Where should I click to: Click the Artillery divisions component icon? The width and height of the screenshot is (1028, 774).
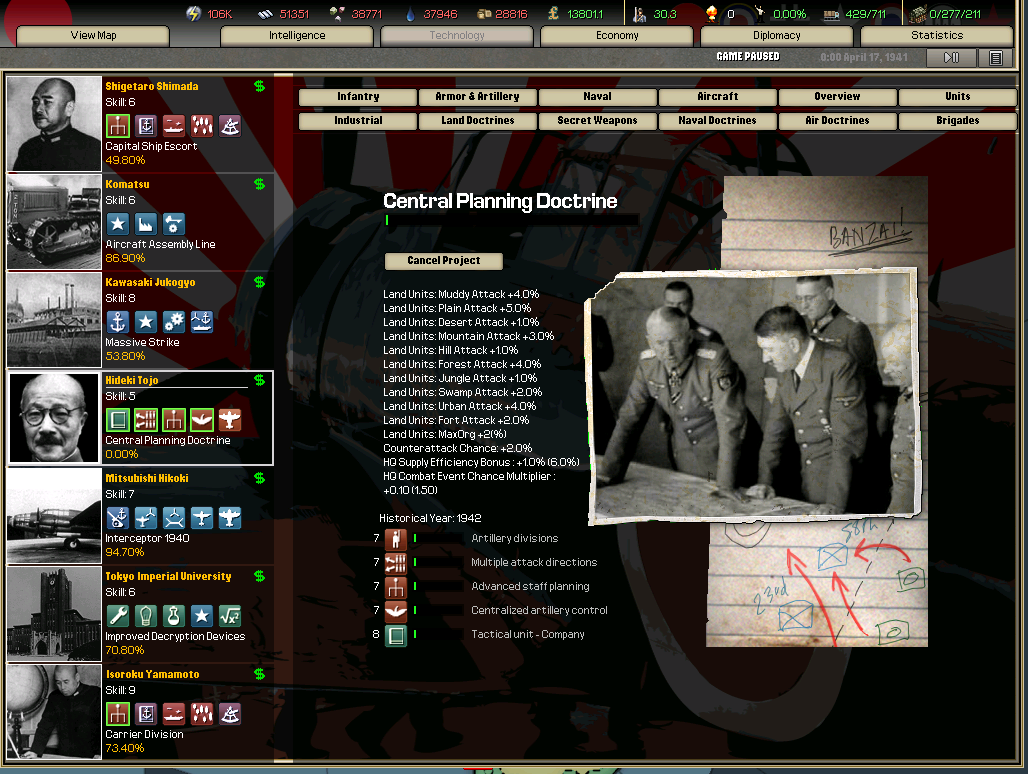click(x=396, y=539)
